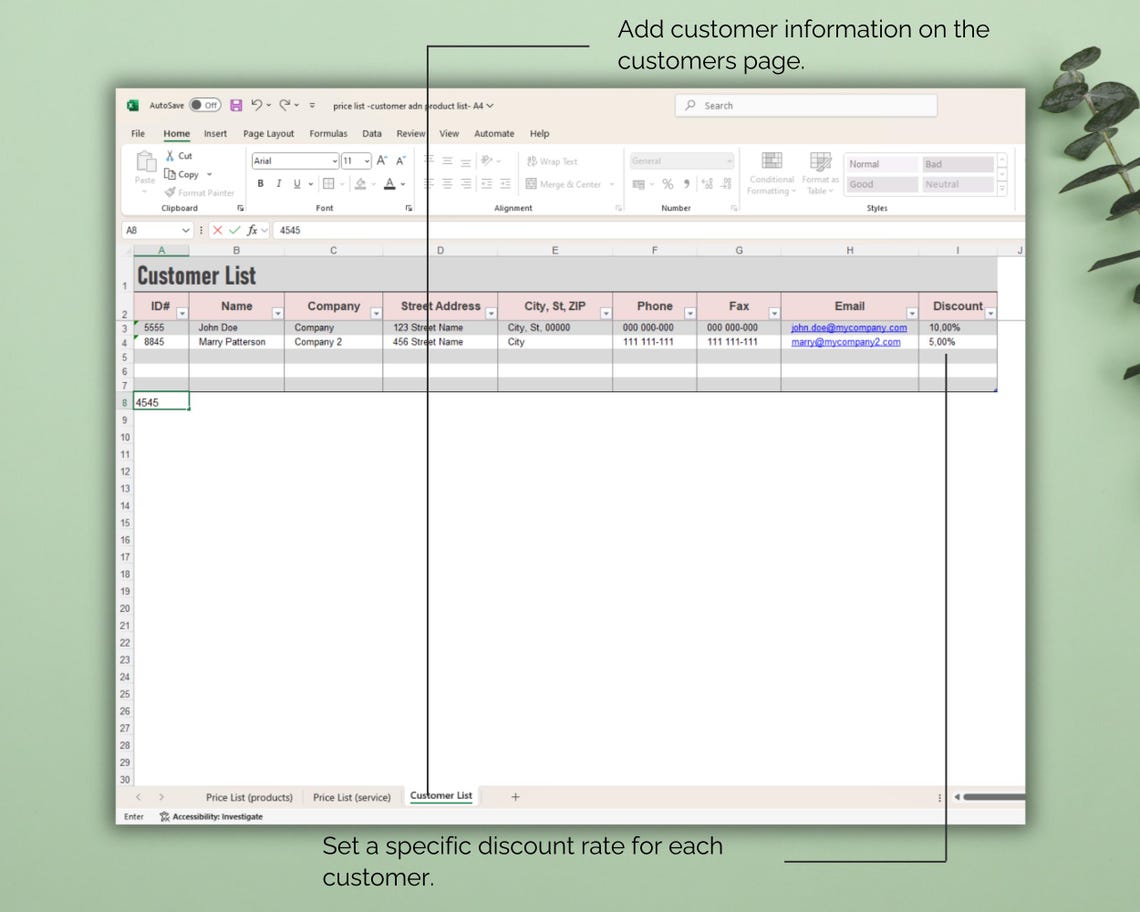Click the Accessibility Investigate status icon
The image size is (1140, 912).
pos(164,817)
